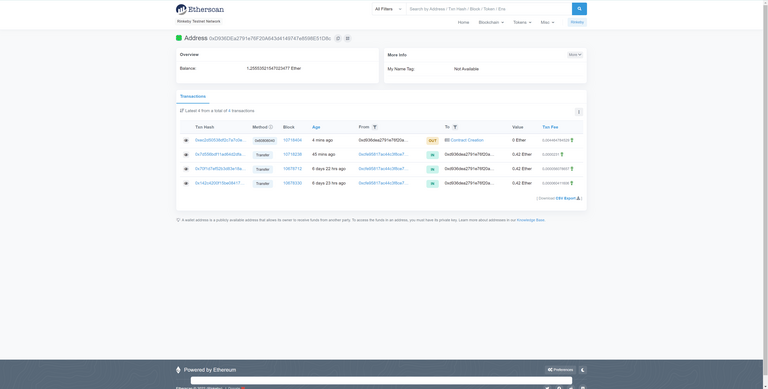Sort table by Txn Fee column header
Screen dimensions: 768x389
point(550,127)
